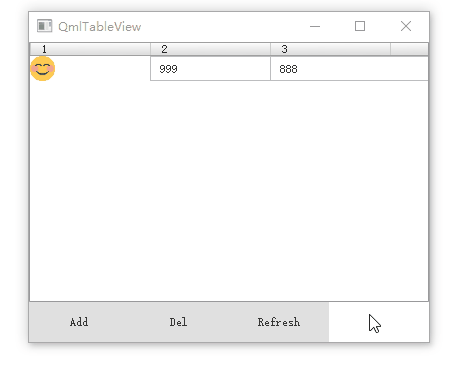Click column header labeled 3
This screenshot has height=369, width=466.
pyautogui.click(x=330, y=49)
